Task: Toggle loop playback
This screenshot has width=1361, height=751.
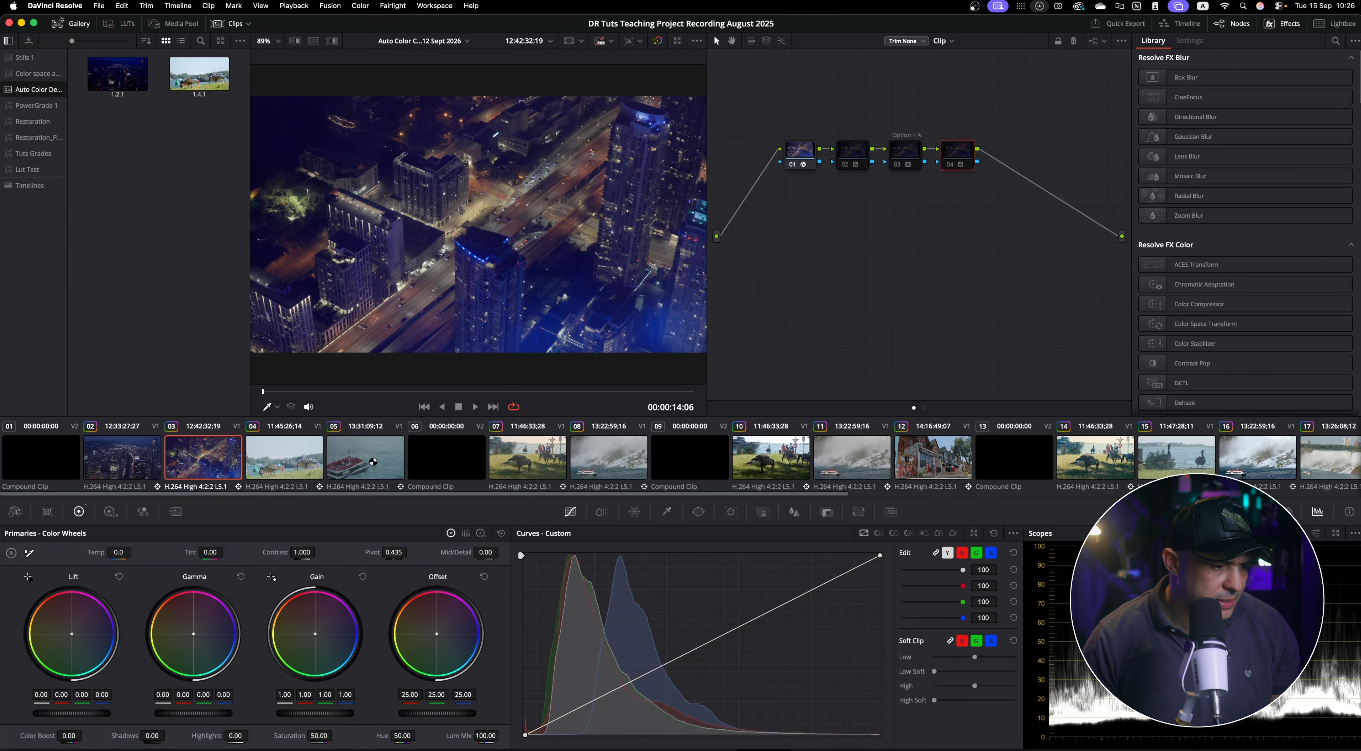Action: click(513, 407)
